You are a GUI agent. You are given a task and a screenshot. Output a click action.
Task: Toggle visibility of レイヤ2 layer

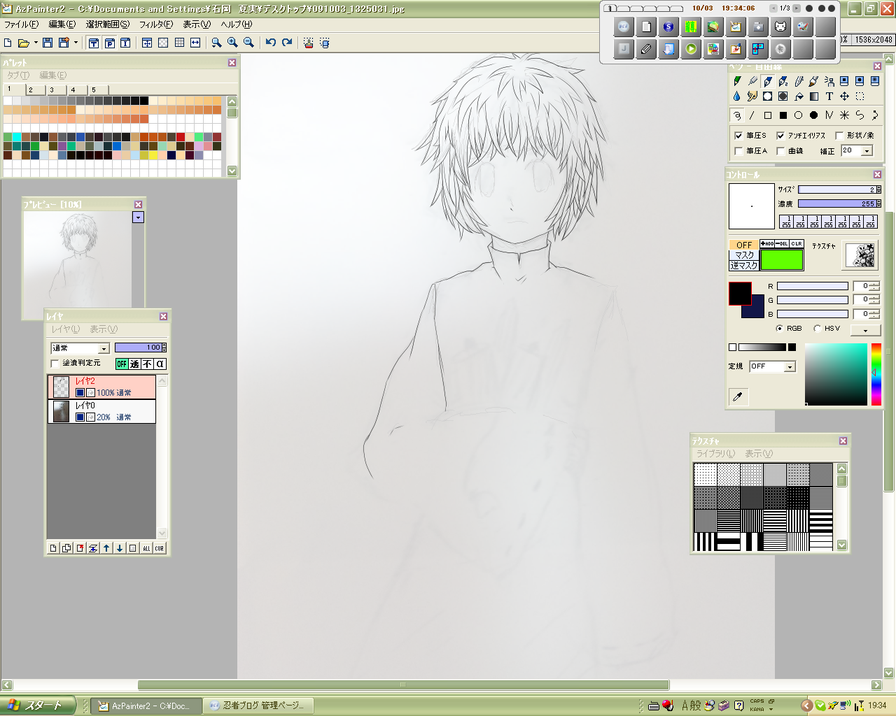(x=80, y=393)
